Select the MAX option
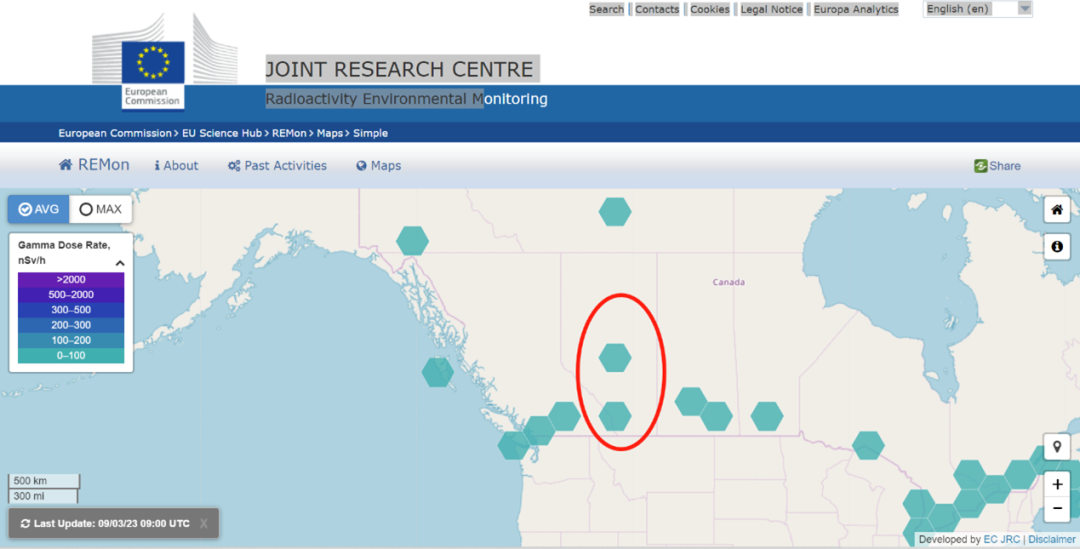Viewport: 1080px width, 549px height. point(101,209)
